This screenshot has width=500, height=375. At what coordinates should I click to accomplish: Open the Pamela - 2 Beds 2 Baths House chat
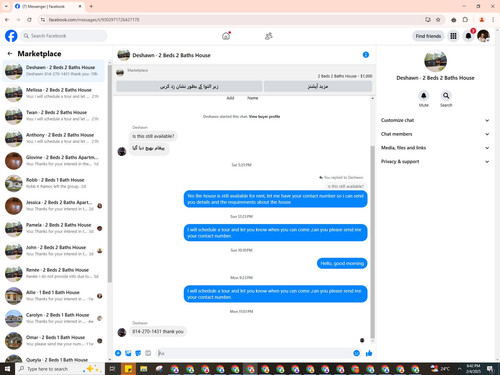54,228
